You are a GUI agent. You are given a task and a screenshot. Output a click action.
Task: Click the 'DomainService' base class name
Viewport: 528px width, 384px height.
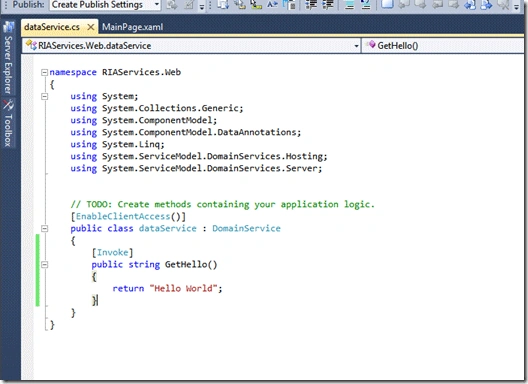click(246, 228)
